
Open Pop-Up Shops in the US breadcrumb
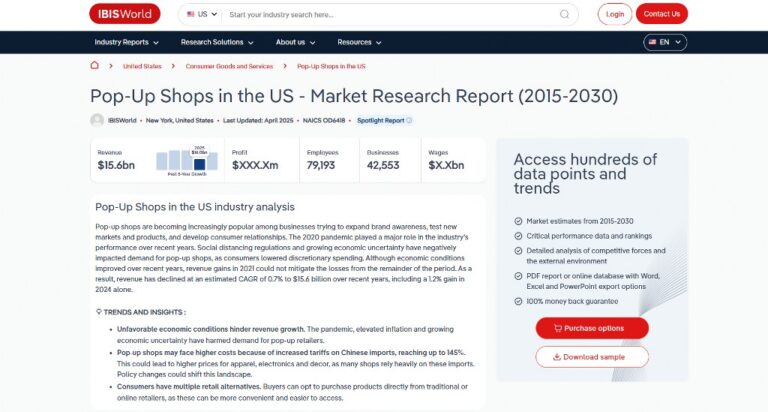tap(331, 66)
